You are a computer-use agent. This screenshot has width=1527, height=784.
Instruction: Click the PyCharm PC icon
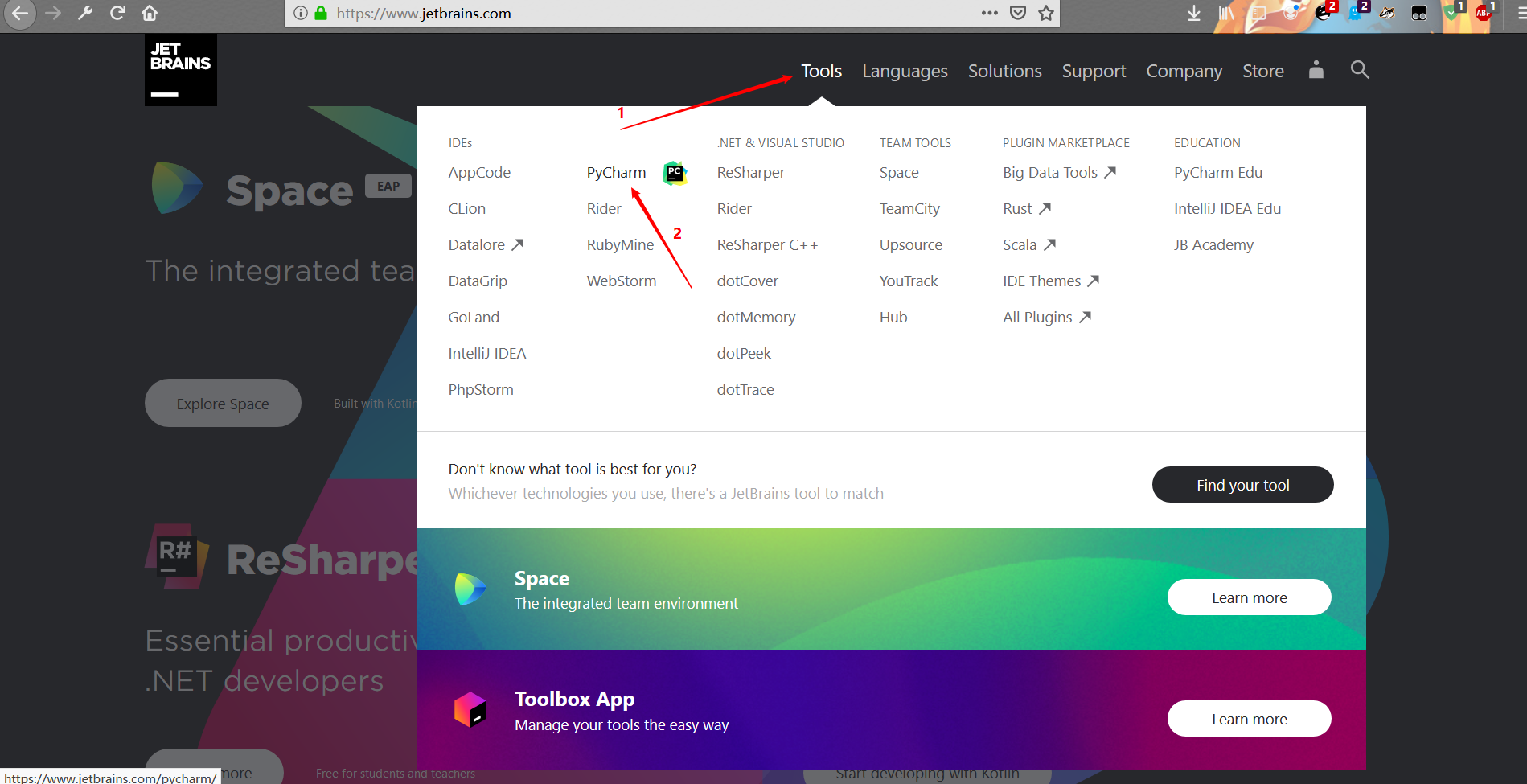click(x=675, y=172)
